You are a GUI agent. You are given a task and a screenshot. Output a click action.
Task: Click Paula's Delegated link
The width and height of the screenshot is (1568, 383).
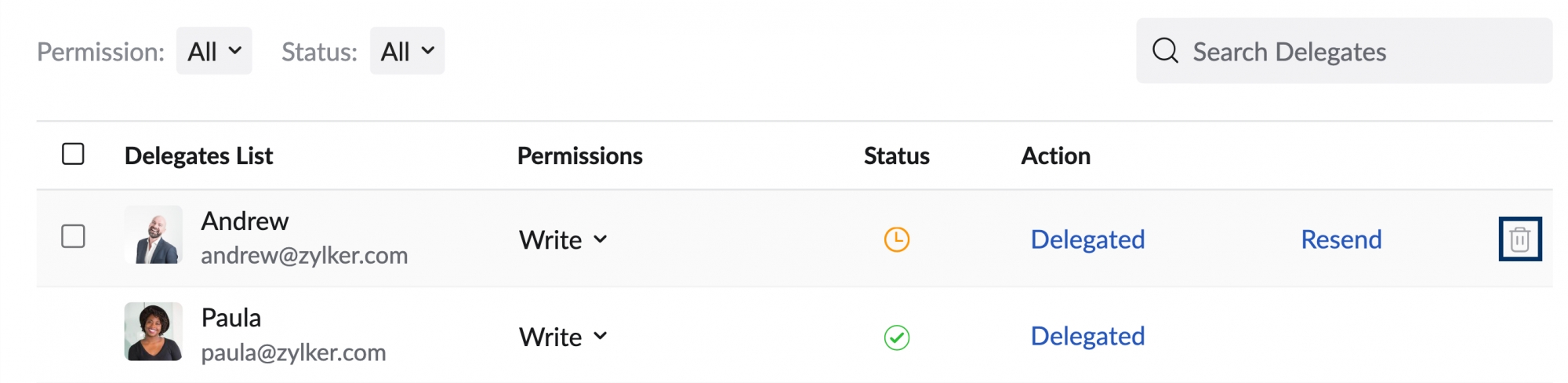click(x=1087, y=336)
